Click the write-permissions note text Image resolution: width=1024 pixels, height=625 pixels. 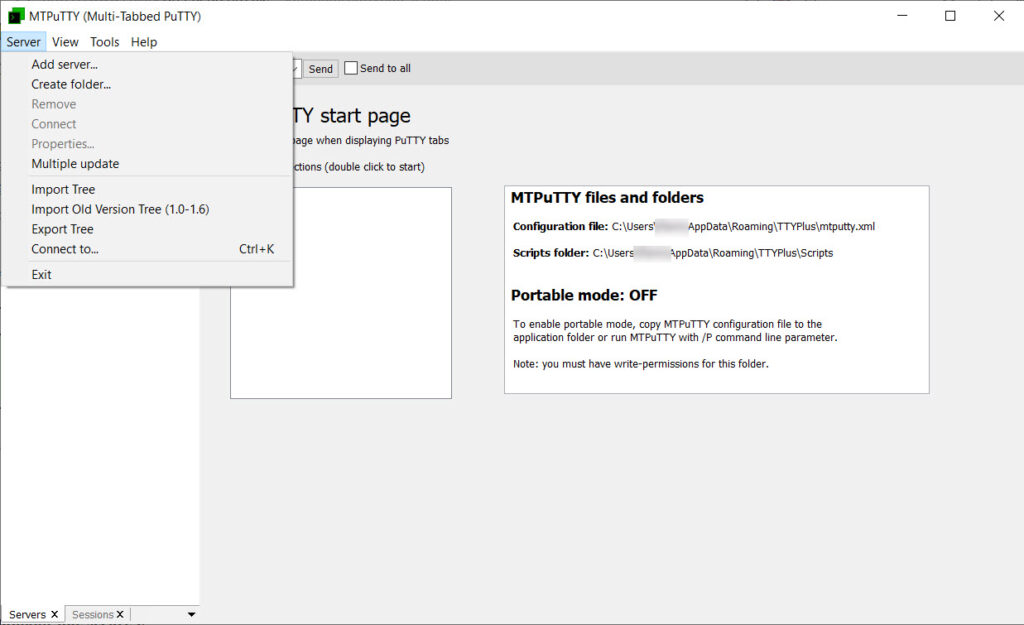pos(641,364)
